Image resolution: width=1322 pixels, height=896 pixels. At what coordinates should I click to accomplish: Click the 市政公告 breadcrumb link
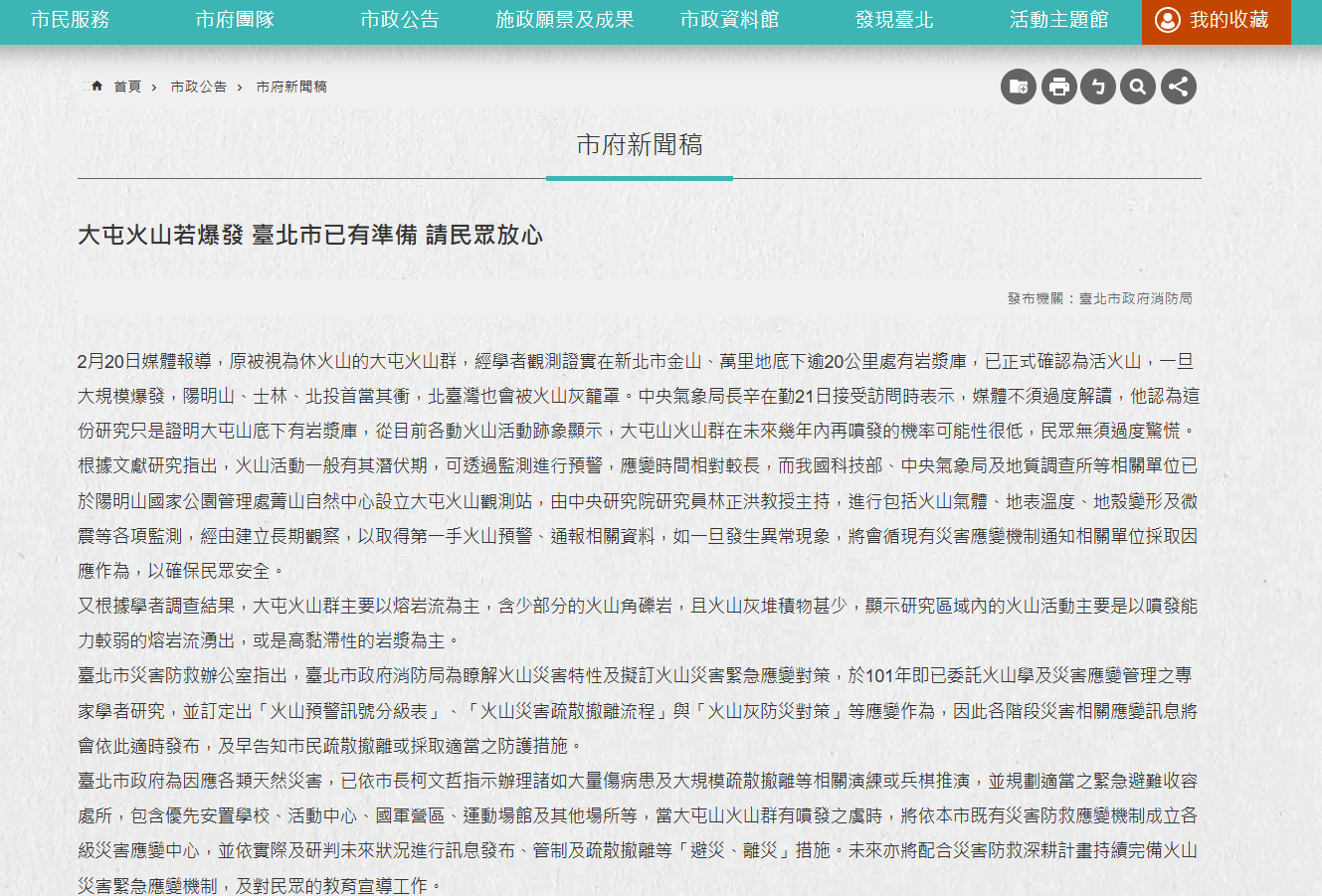pos(199,88)
